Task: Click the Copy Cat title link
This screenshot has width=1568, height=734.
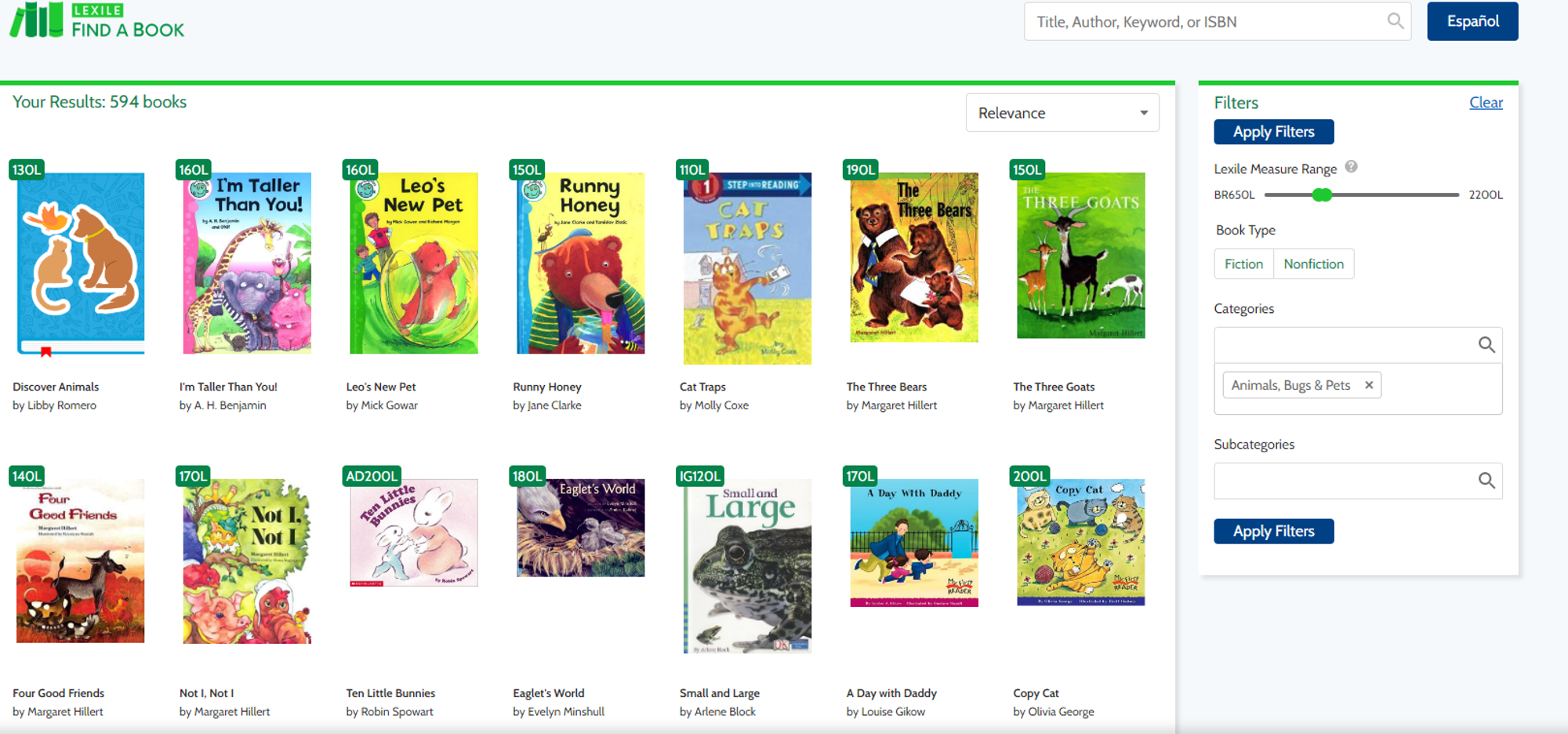Action: pos(1036,694)
